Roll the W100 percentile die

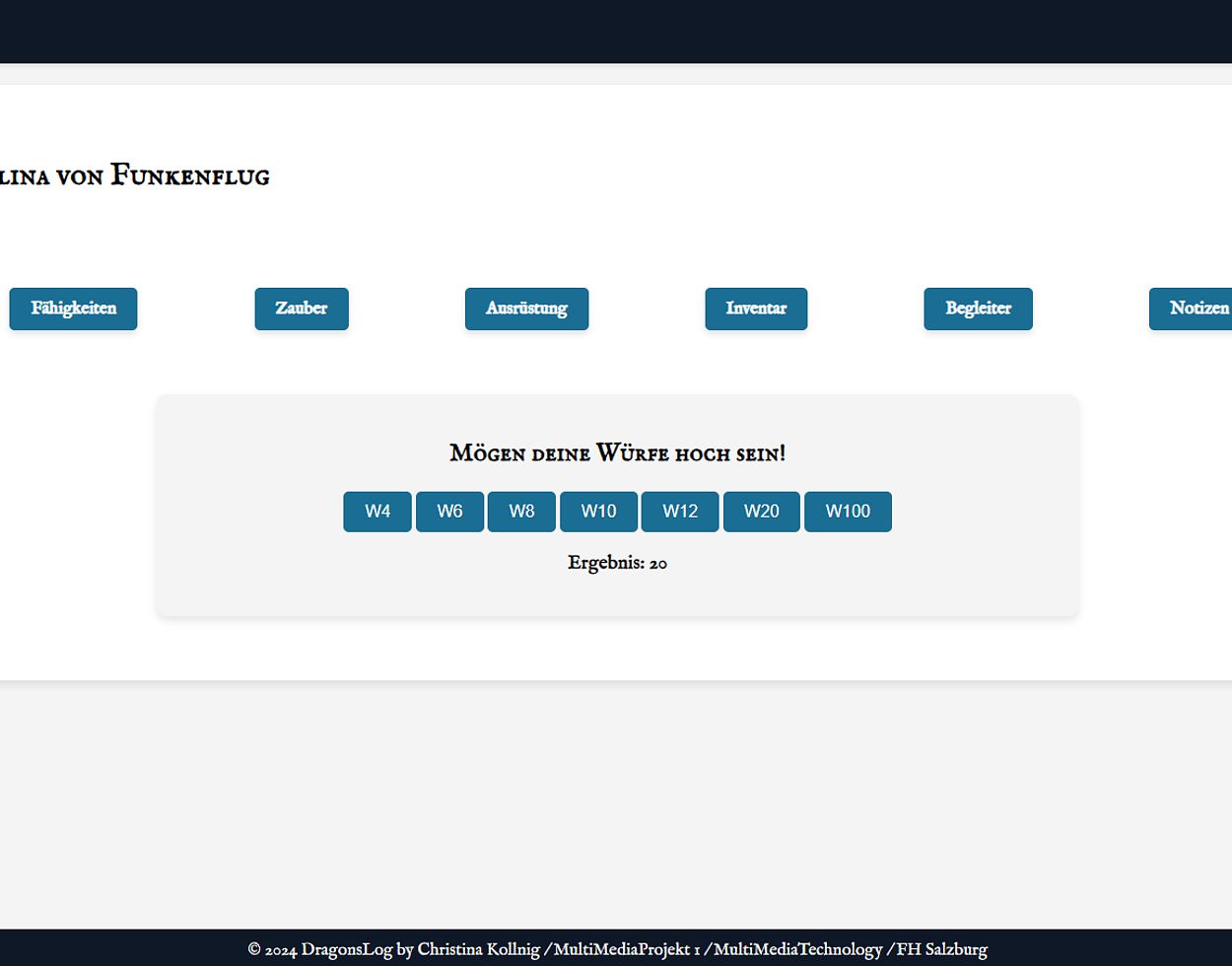pos(848,512)
